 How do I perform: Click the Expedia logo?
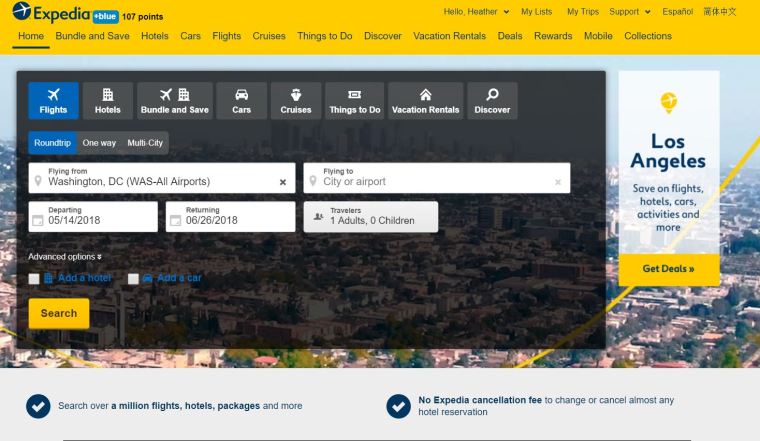(51, 12)
